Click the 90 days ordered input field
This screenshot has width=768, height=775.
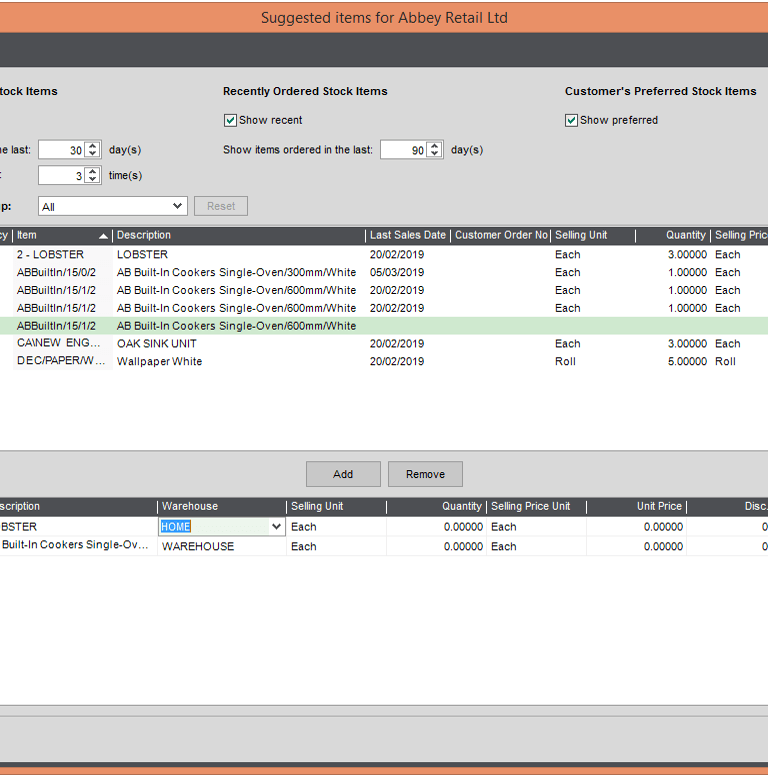point(404,150)
